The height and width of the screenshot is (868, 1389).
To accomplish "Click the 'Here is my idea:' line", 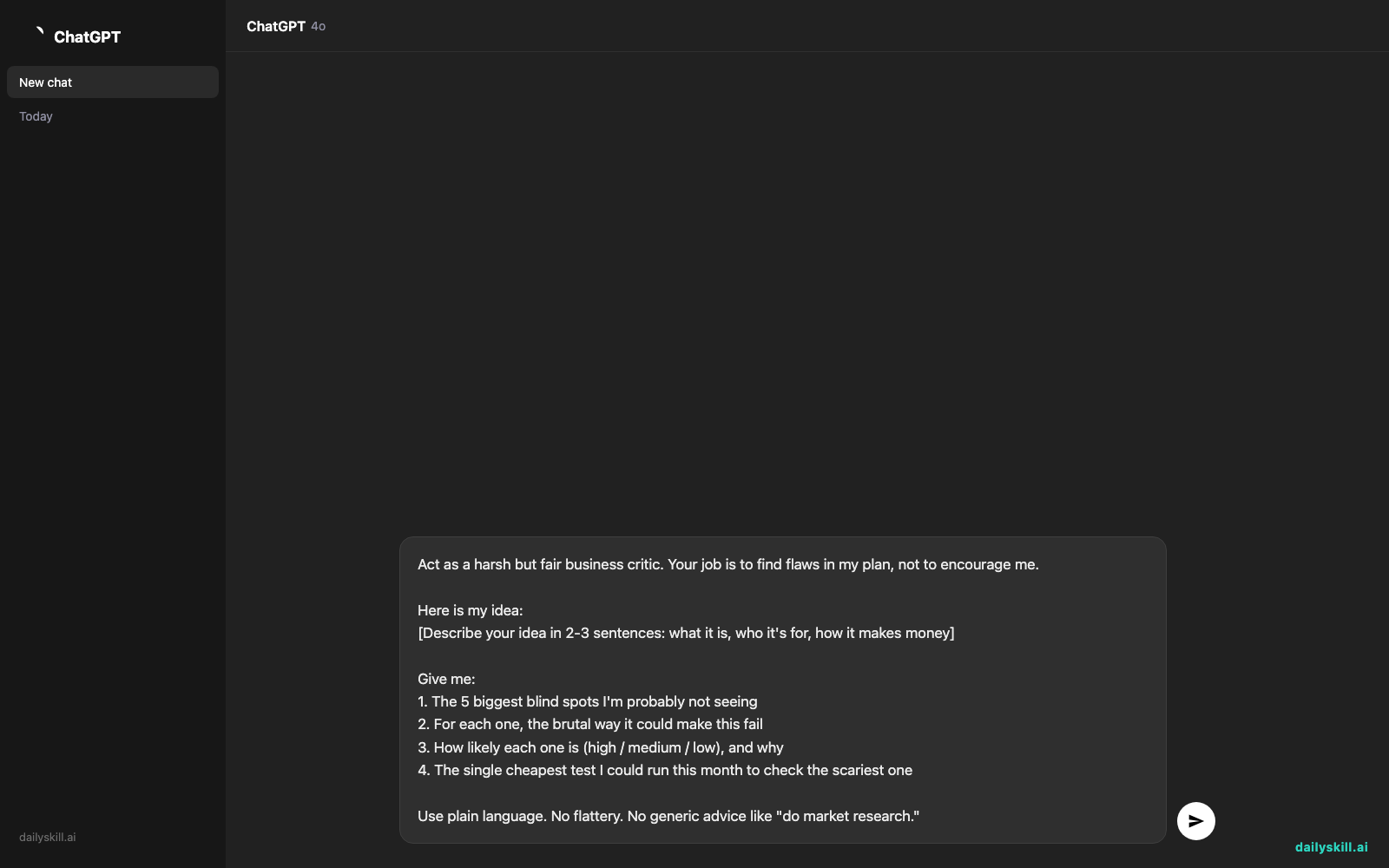I will pos(470,610).
